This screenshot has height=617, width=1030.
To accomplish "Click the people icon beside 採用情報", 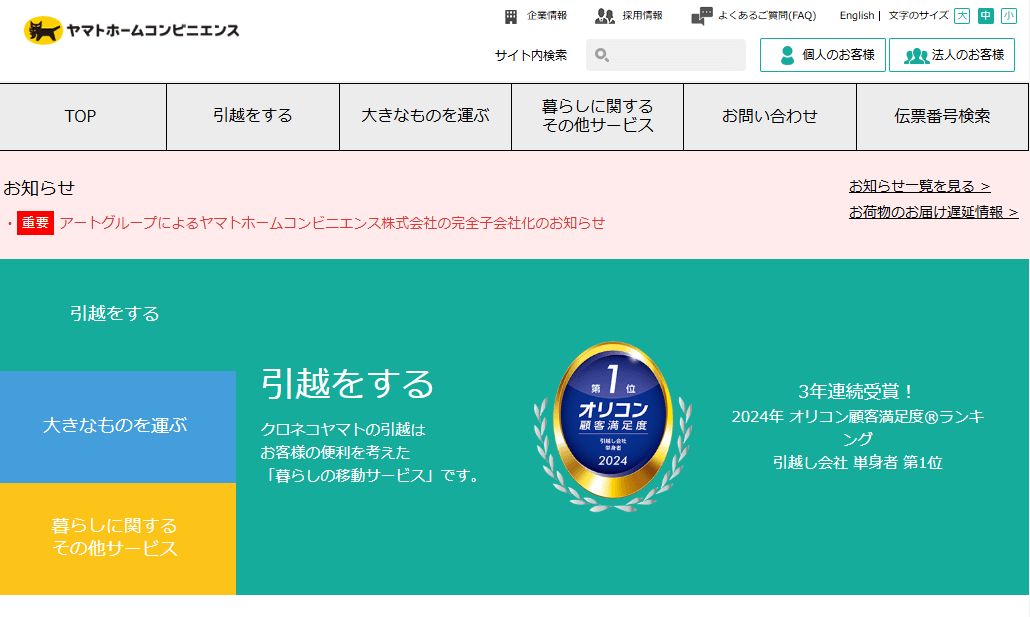I will click(x=604, y=16).
